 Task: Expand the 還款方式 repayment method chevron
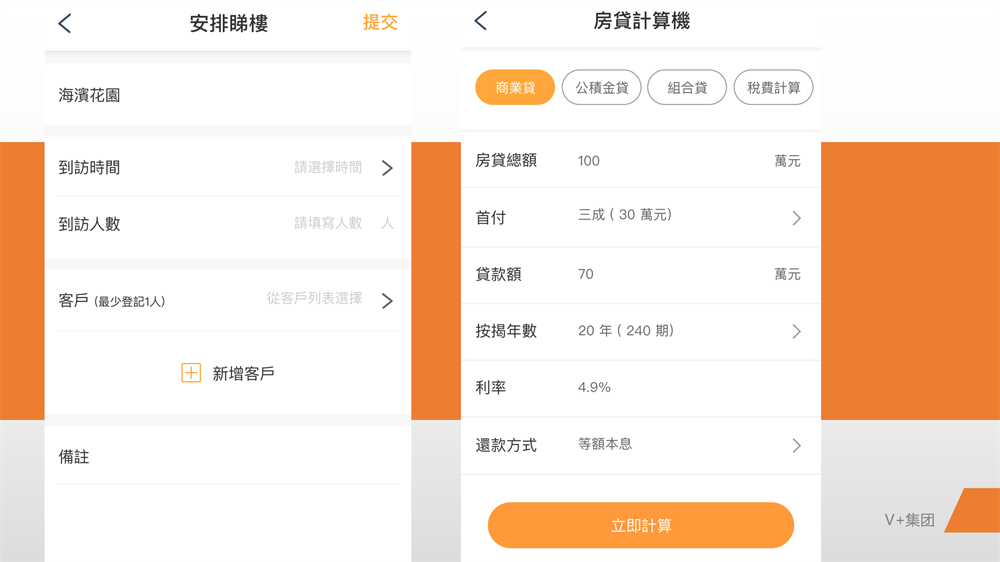796,445
